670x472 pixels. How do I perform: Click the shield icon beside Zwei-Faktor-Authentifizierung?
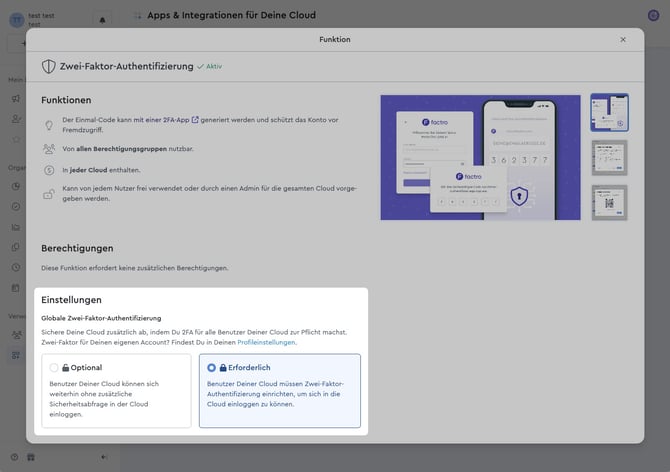pos(48,66)
